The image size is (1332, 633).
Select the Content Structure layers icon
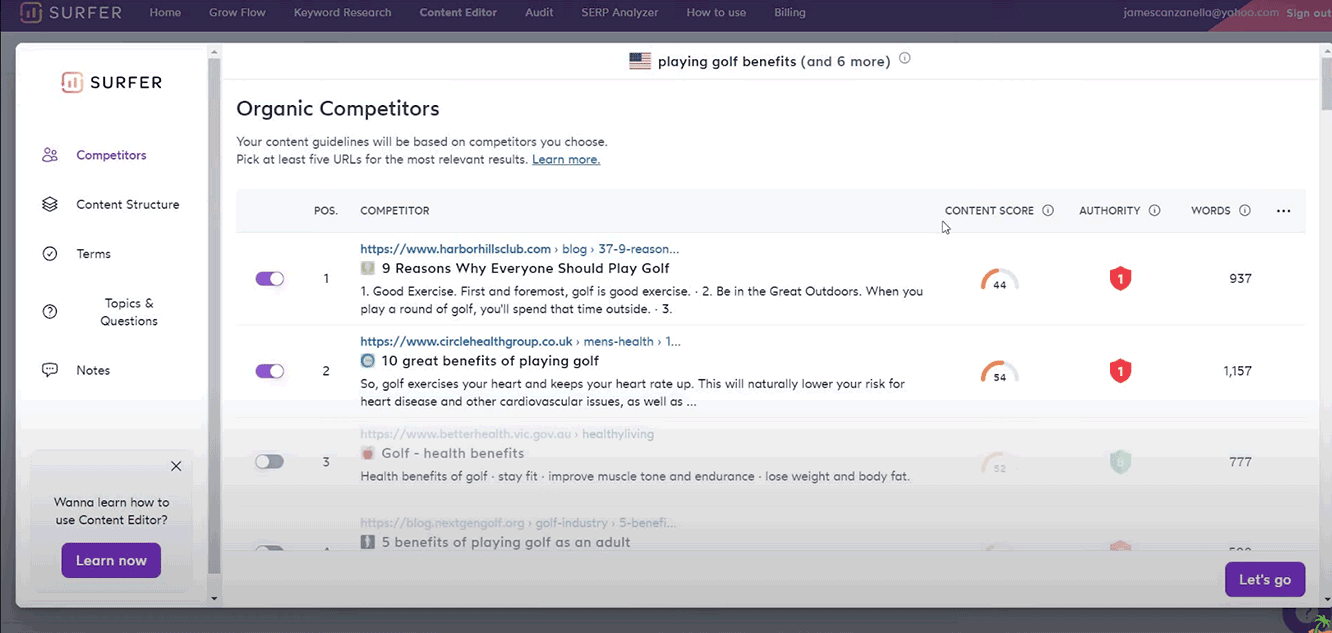click(50, 204)
